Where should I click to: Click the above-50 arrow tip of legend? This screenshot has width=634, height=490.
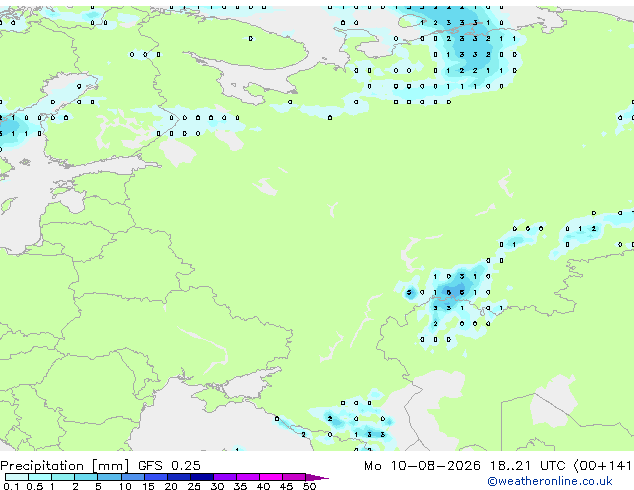pyautogui.click(x=317, y=477)
